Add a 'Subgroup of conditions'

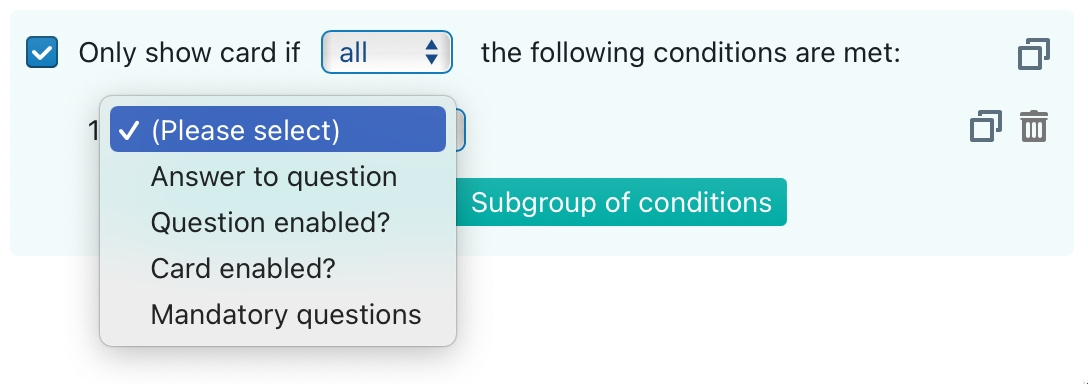[x=621, y=202]
